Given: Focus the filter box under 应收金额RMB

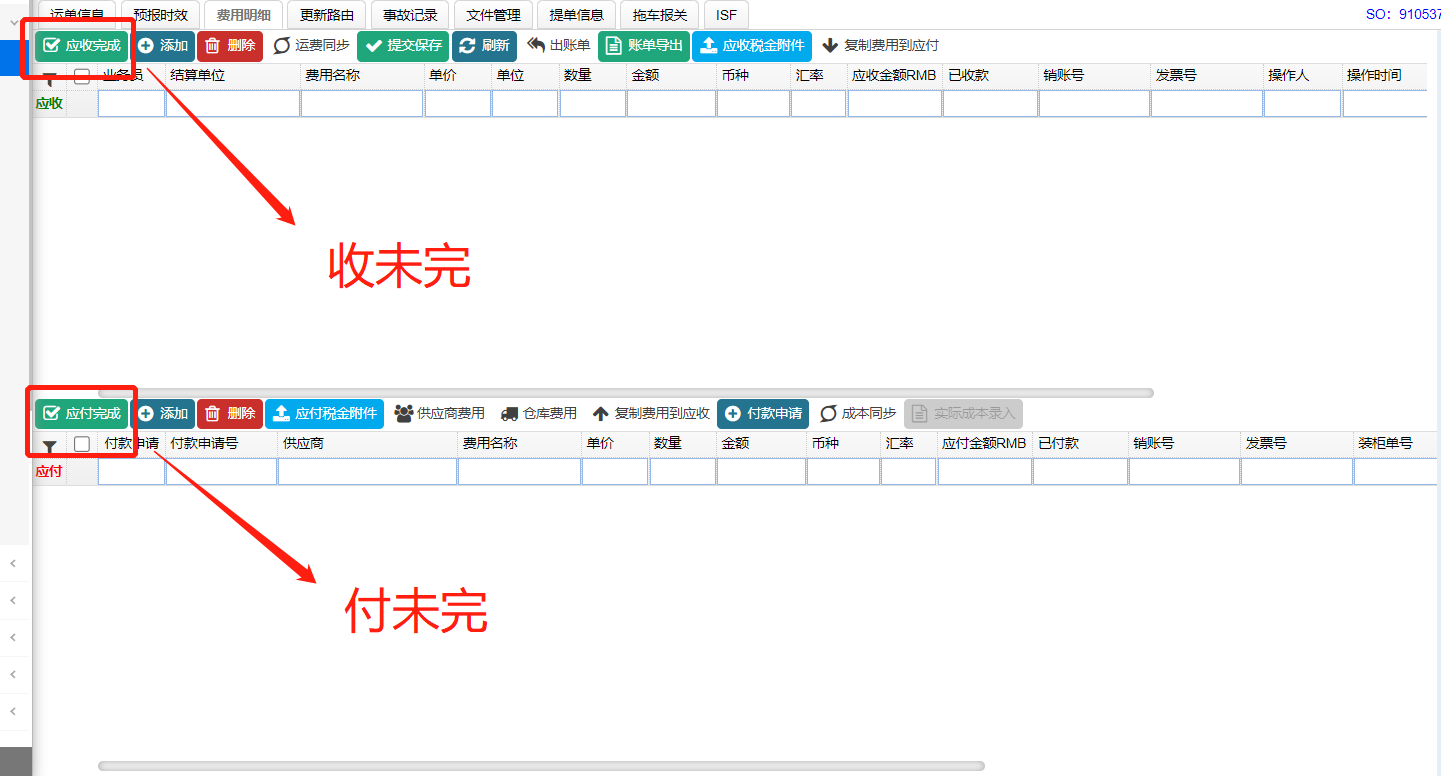Looking at the screenshot, I should pos(895,104).
